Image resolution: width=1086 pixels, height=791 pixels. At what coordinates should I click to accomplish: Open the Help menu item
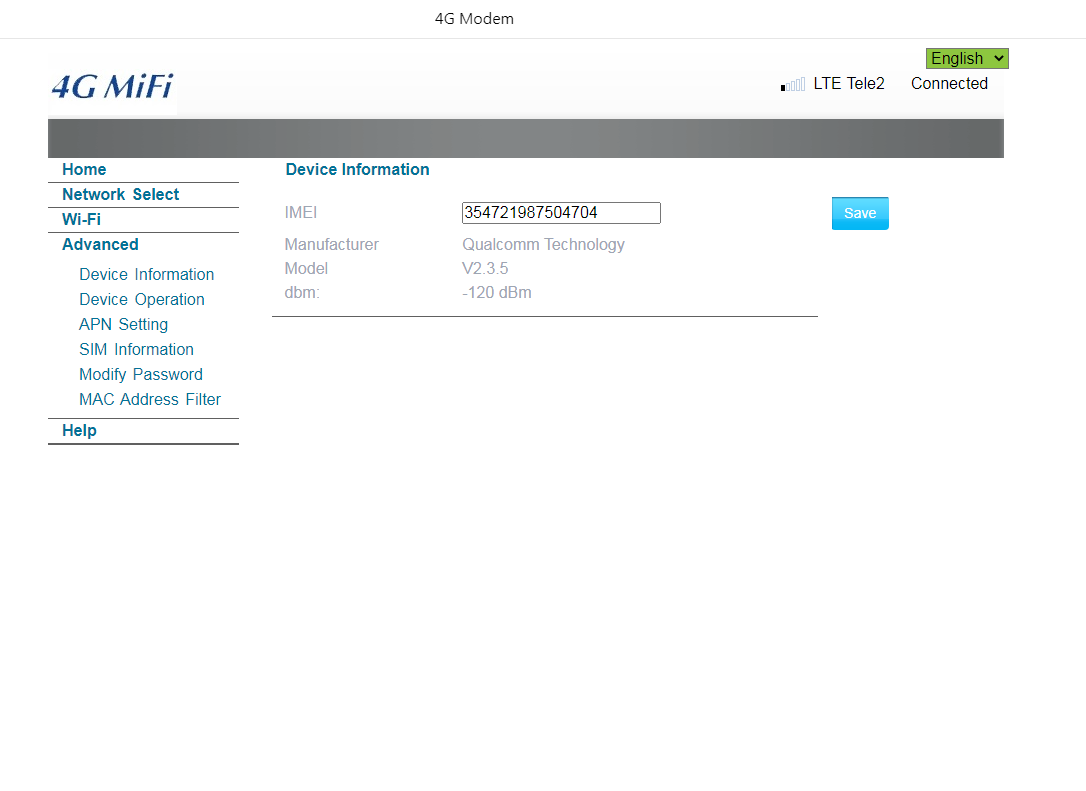click(79, 431)
